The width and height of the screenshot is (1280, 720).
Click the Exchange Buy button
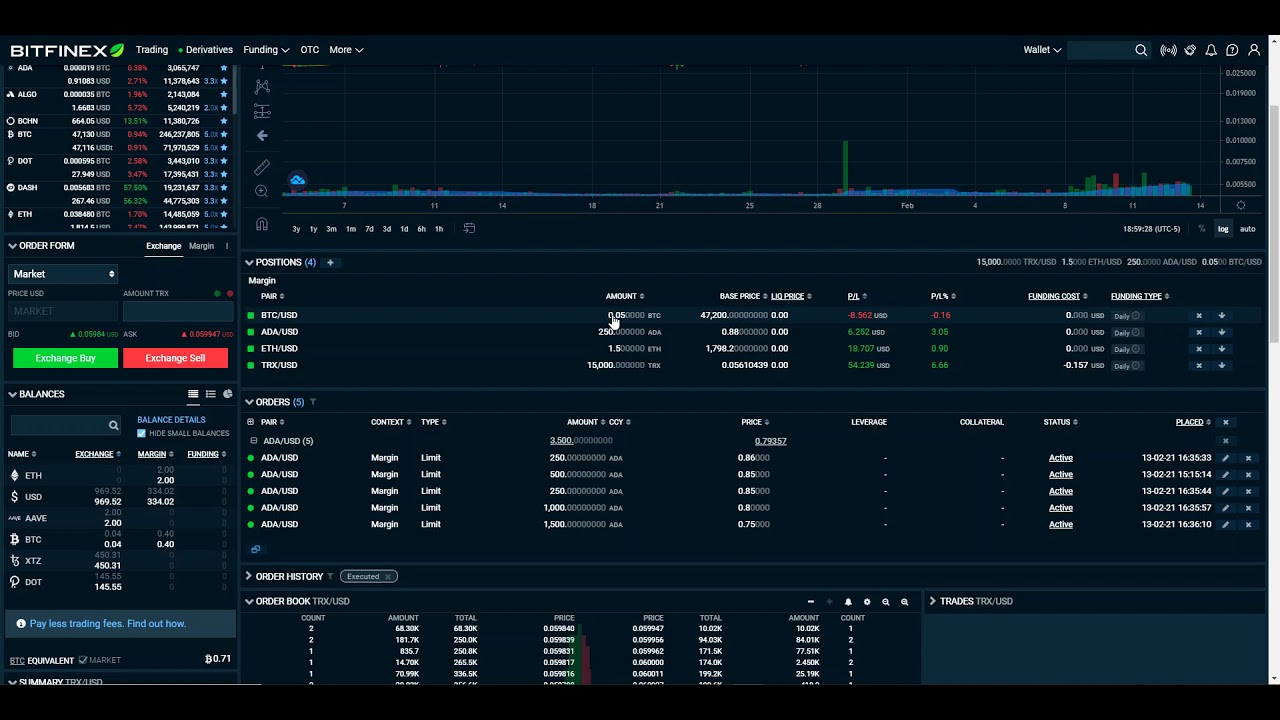coord(65,358)
